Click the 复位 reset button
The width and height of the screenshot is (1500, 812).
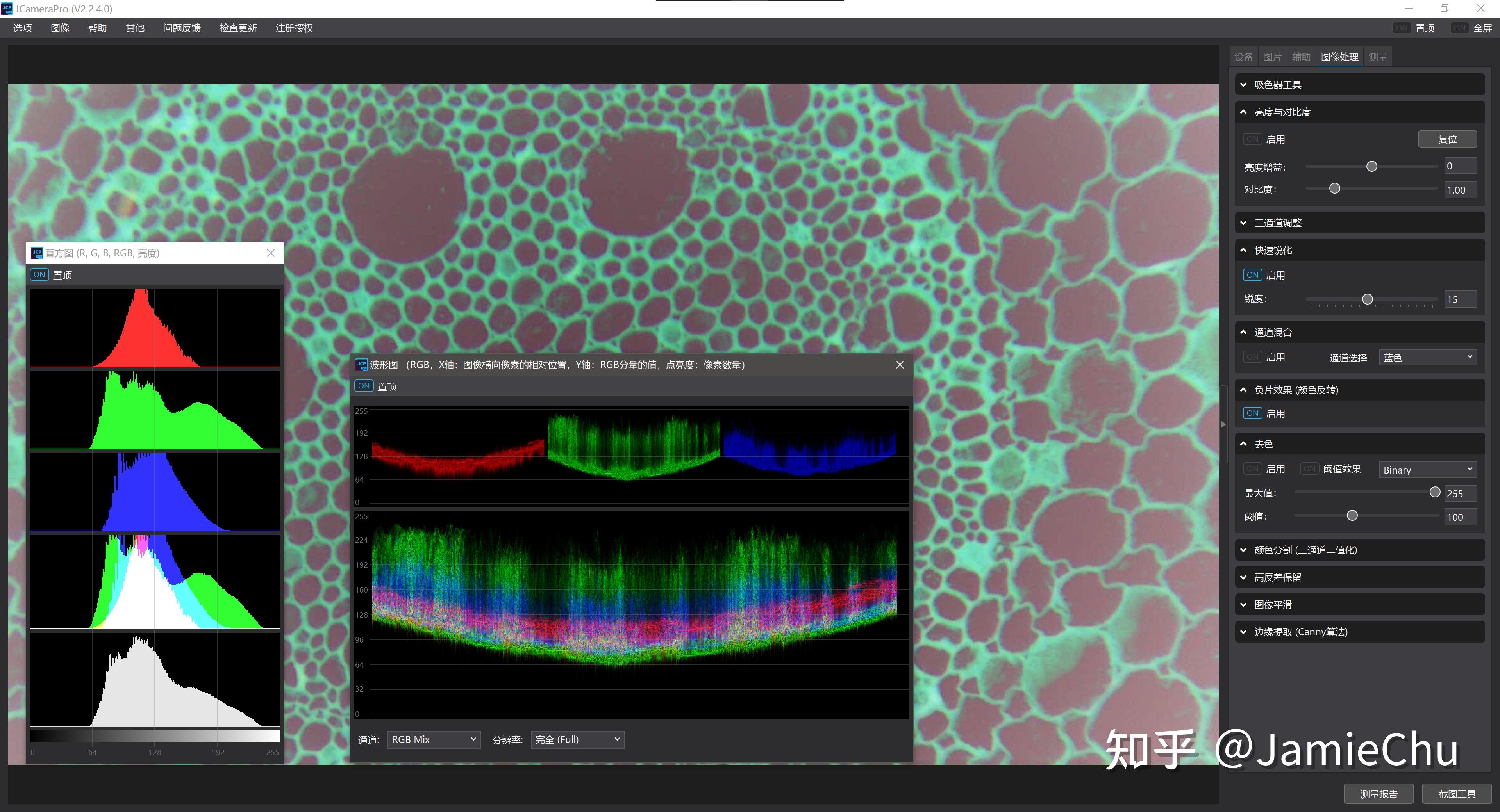1447,139
